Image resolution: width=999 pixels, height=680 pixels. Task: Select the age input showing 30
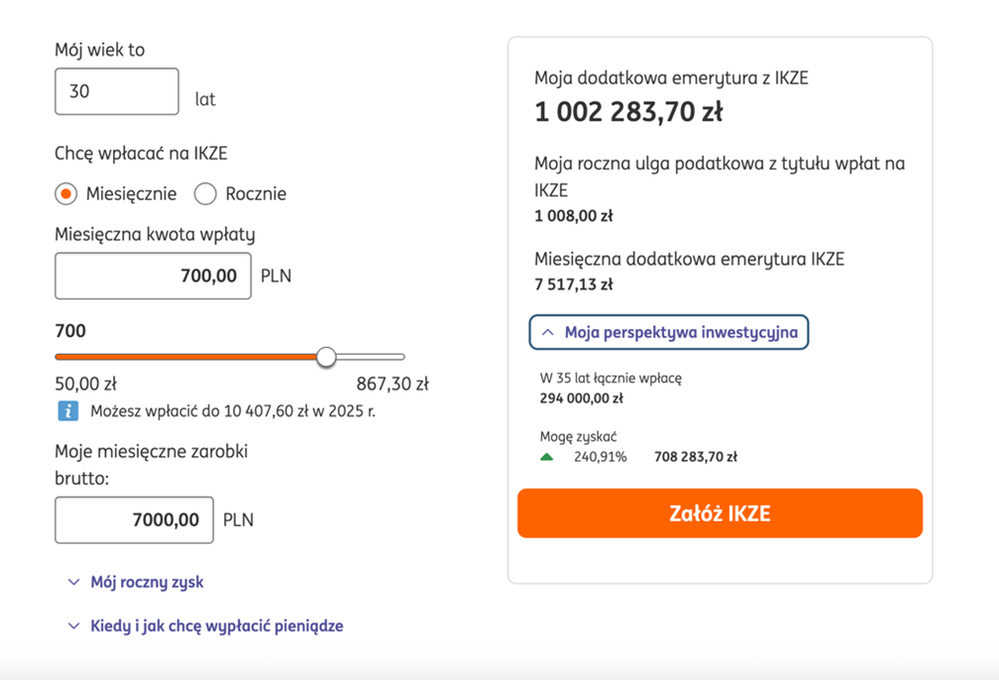coord(116,91)
